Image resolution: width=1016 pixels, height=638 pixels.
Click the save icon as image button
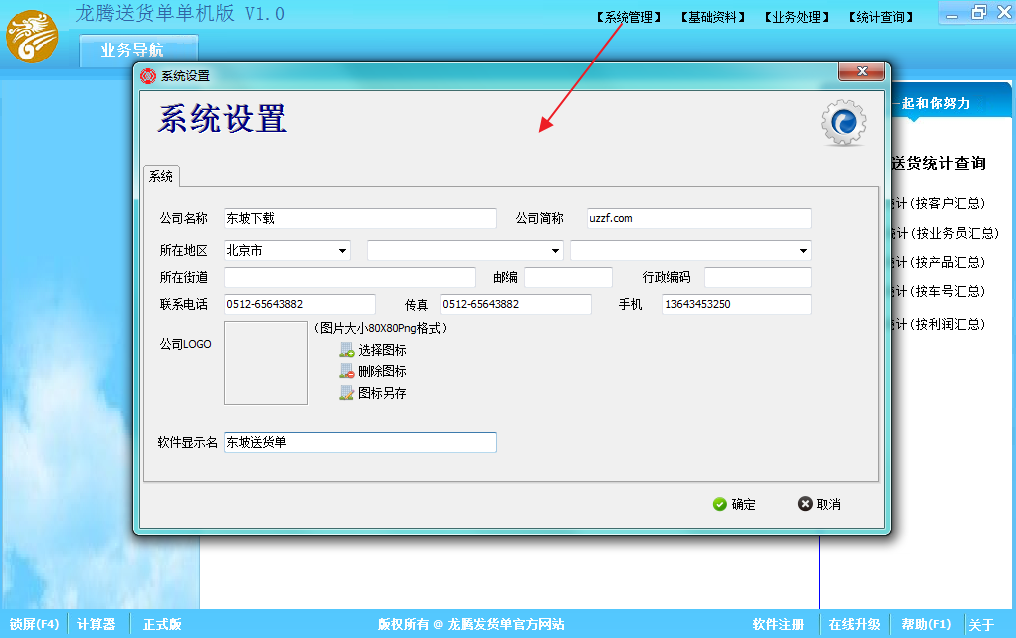(347, 393)
